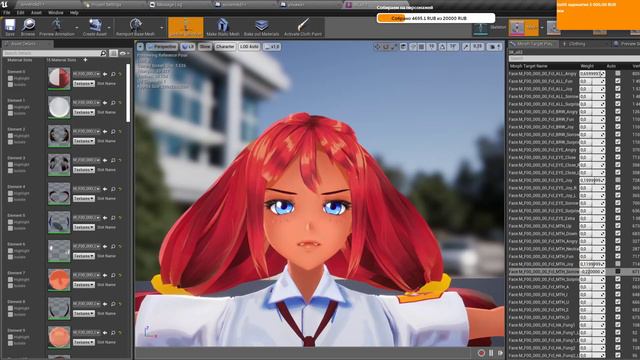The height and width of the screenshot is (360, 640).
Task: Click the Perspective view button
Action: (162, 47)
